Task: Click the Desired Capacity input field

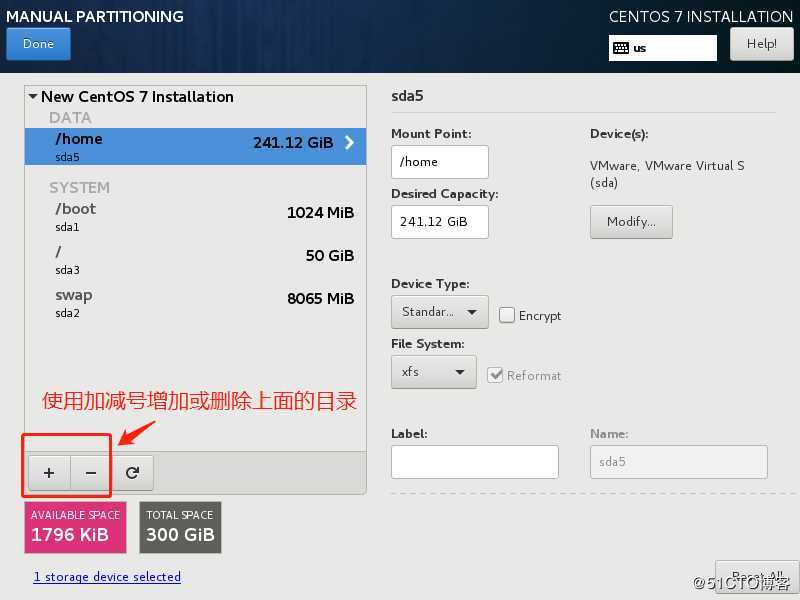Action: tap(440, 222)
